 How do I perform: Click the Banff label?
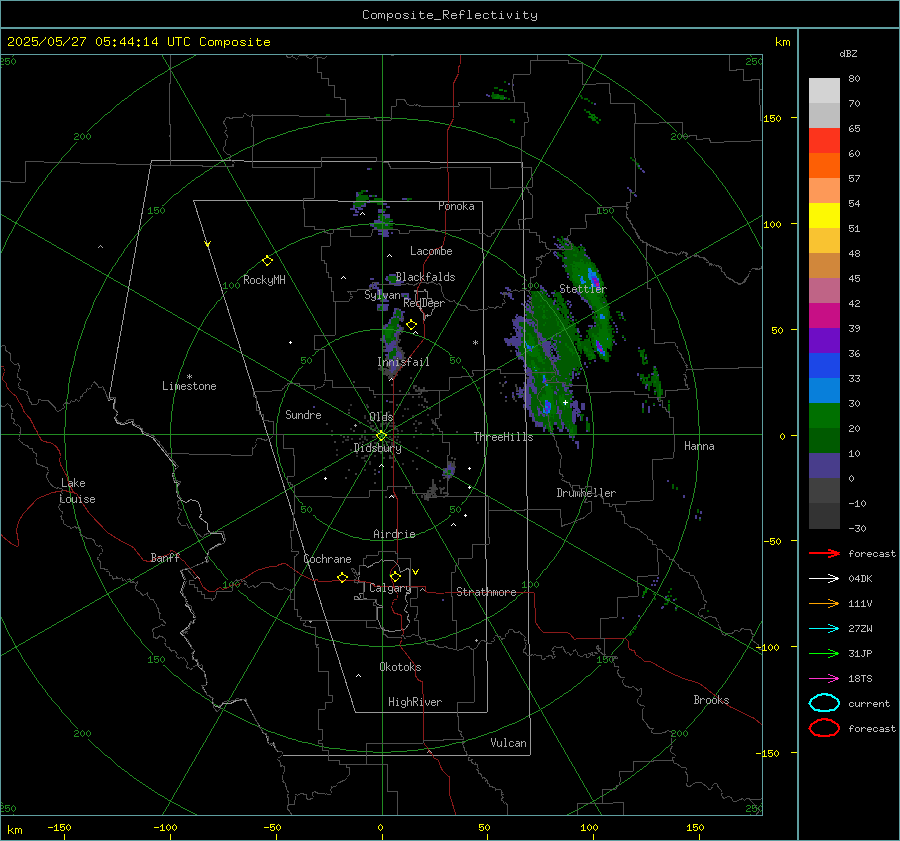pyautogui.click(x=165, y=558)
